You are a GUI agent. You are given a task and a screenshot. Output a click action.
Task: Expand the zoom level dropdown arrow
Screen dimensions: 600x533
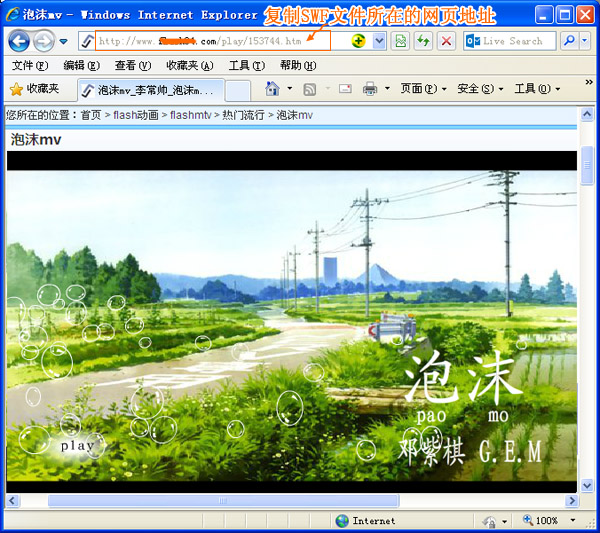pyautogui.click(x=572, y=520)
